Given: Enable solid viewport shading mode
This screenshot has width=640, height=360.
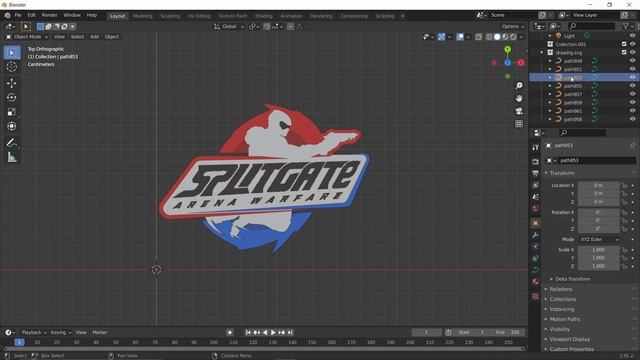Looking at the screenshot, I should click(x=497, y=37).
